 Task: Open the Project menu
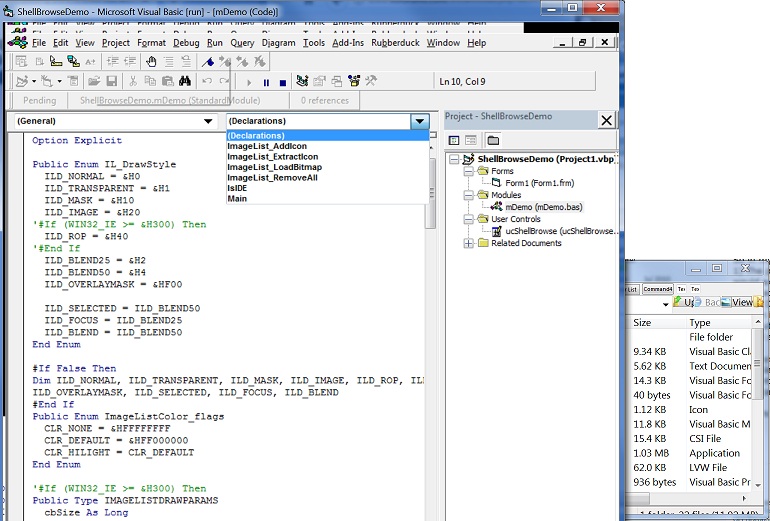[116, 43]
